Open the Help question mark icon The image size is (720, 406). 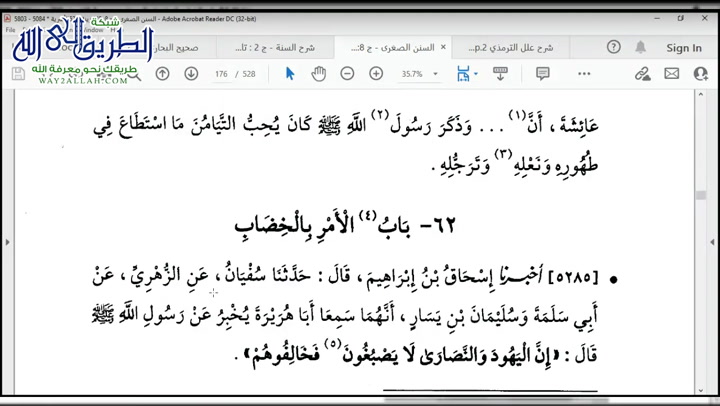tap(613, 47)
